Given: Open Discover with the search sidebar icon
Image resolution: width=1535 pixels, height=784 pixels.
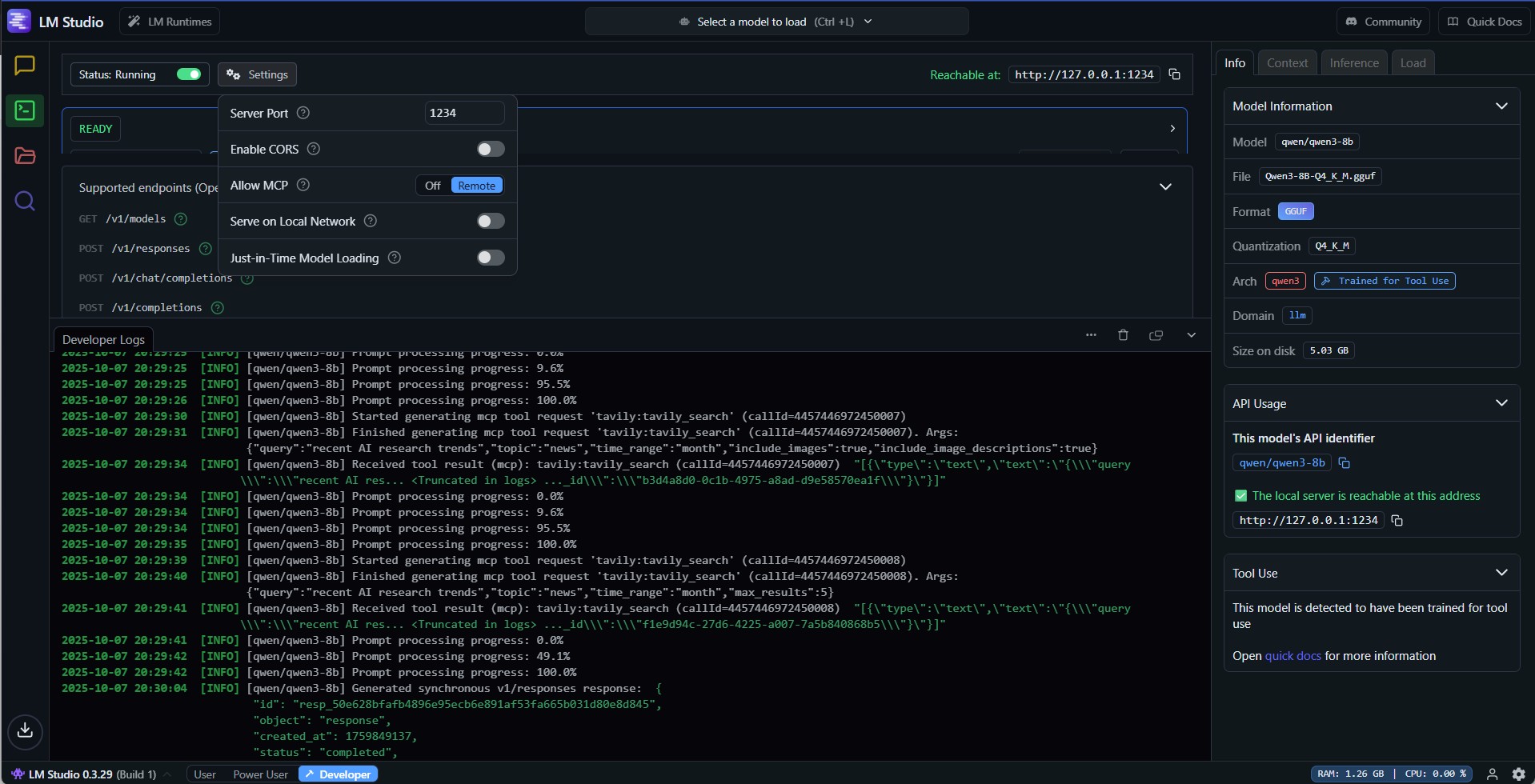Looking at the screenshot, I should [25, 200].
